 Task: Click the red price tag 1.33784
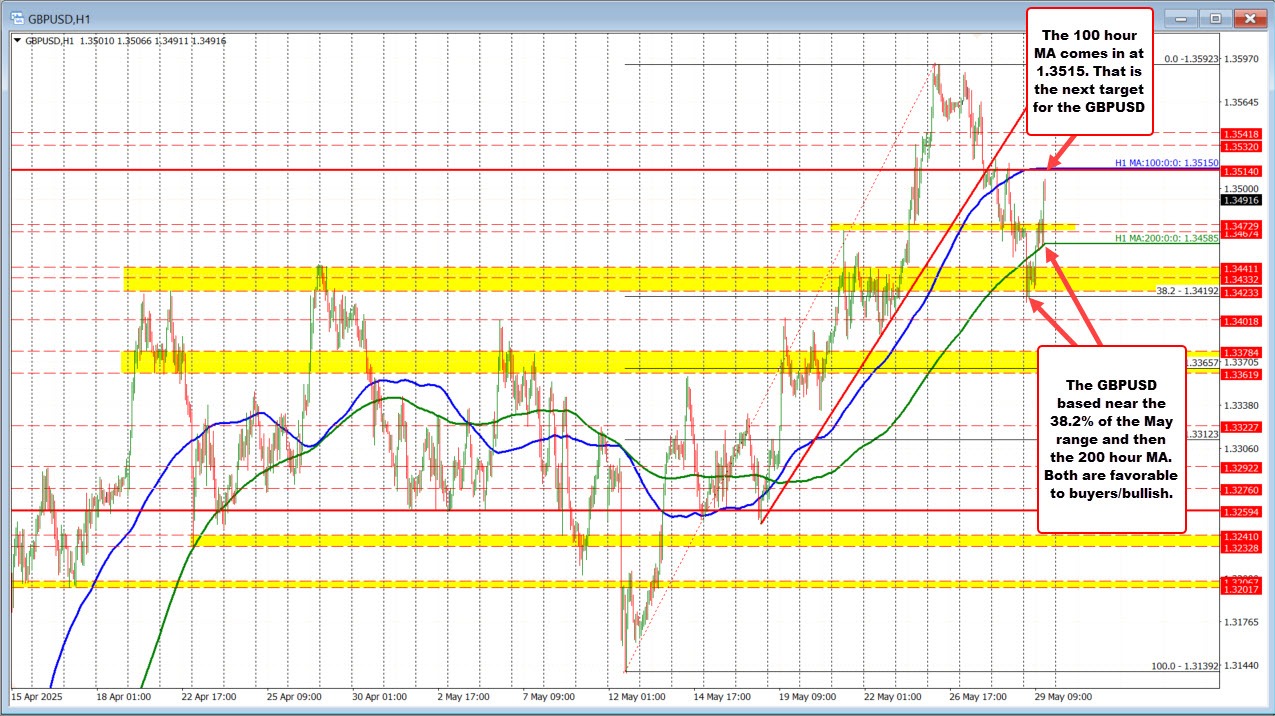tap(1241, 352)
